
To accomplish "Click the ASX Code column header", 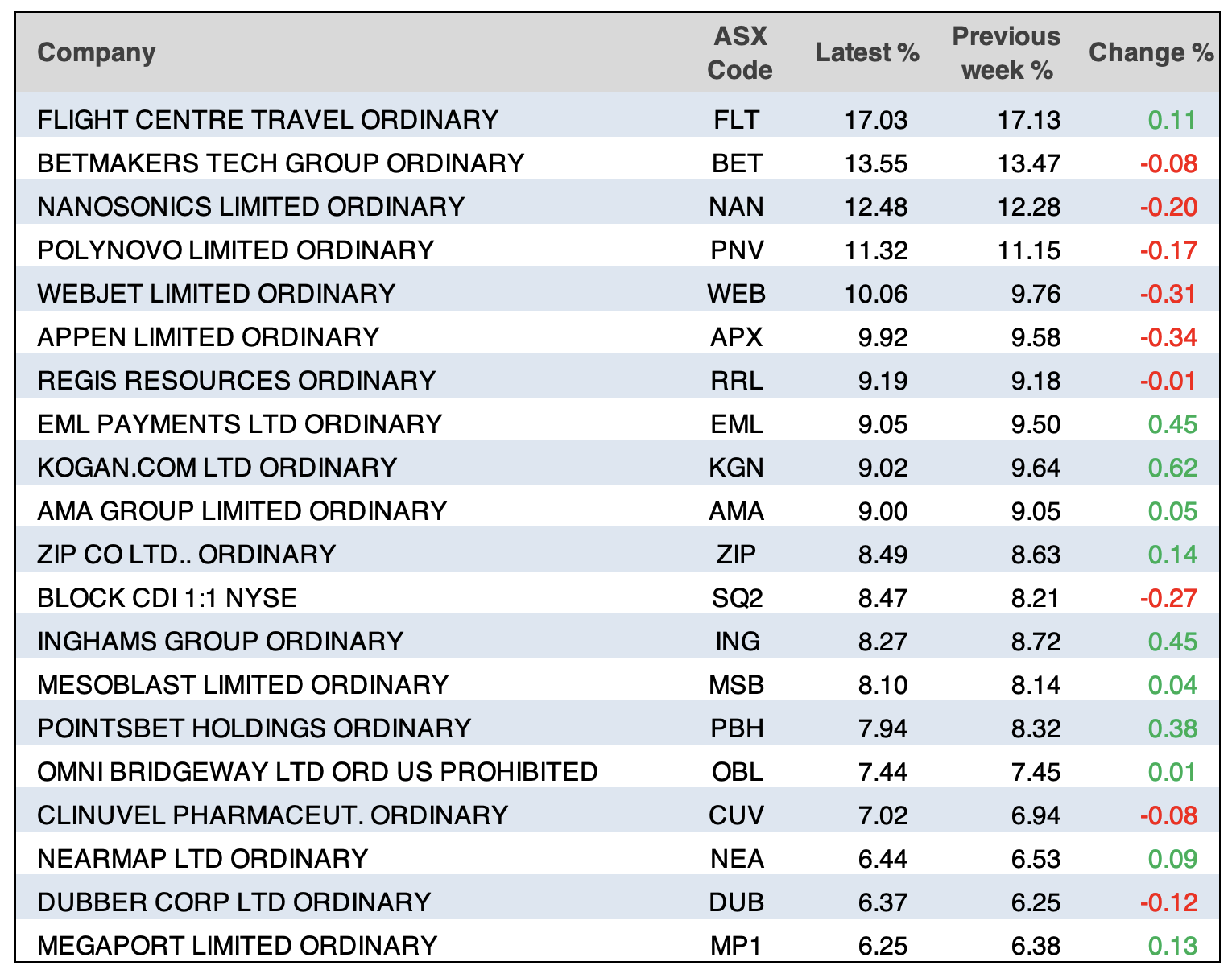I will point(739,53).
